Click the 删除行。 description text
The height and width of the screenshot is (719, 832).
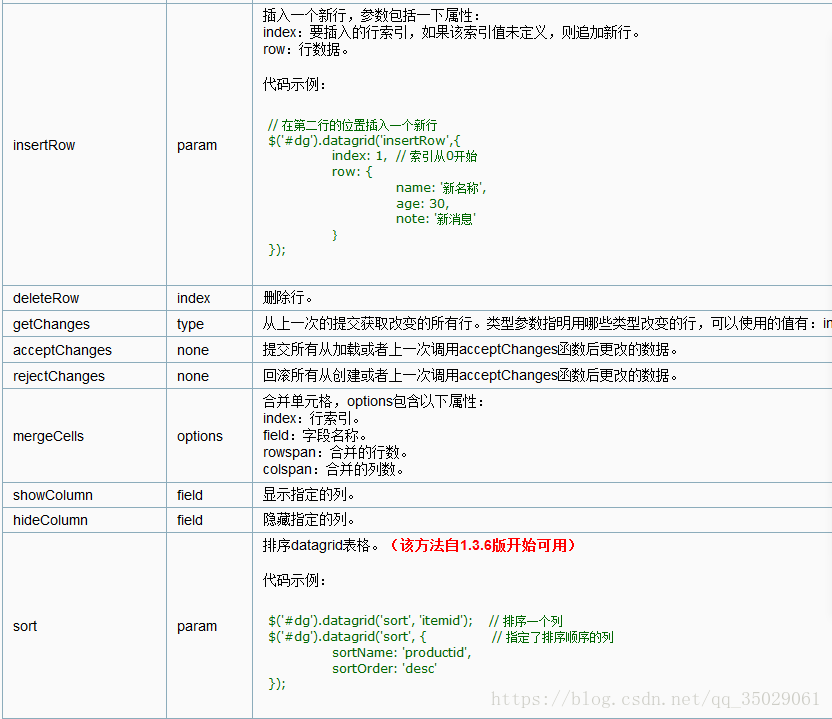coord(288,298)
